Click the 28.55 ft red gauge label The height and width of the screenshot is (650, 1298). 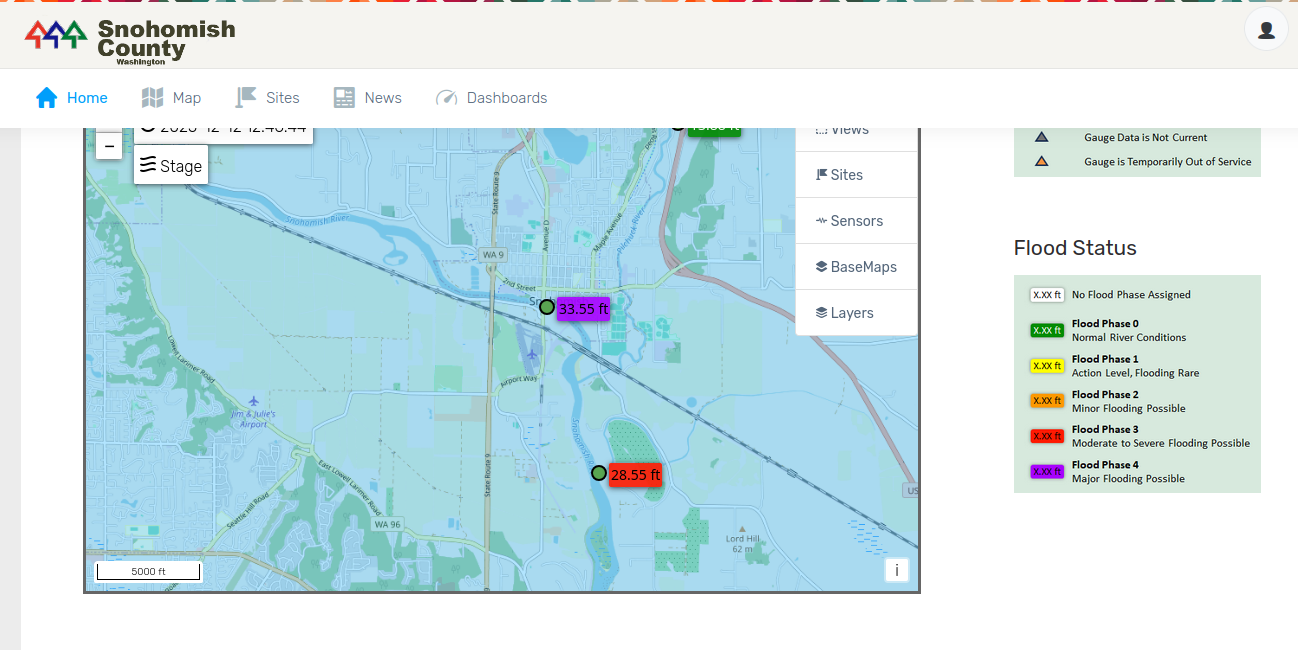[635, 475]
